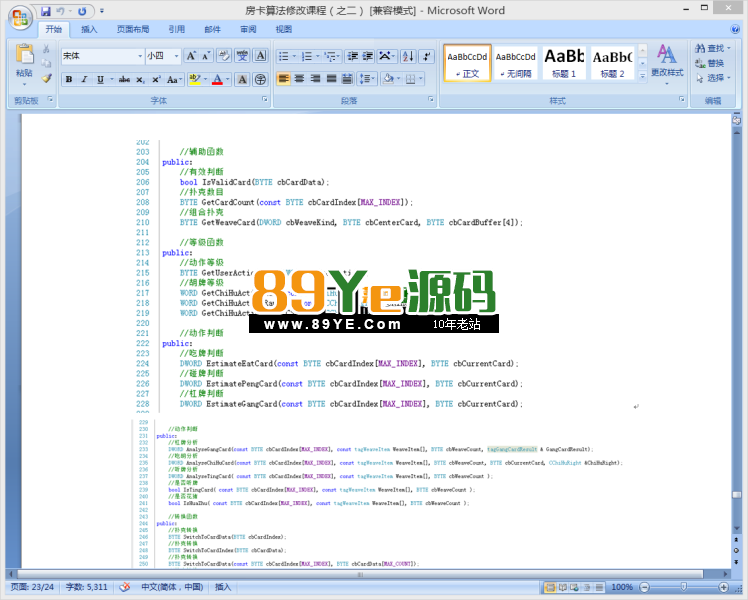Click 替换 replace button

pyautogui.click(x=710, y=63)
